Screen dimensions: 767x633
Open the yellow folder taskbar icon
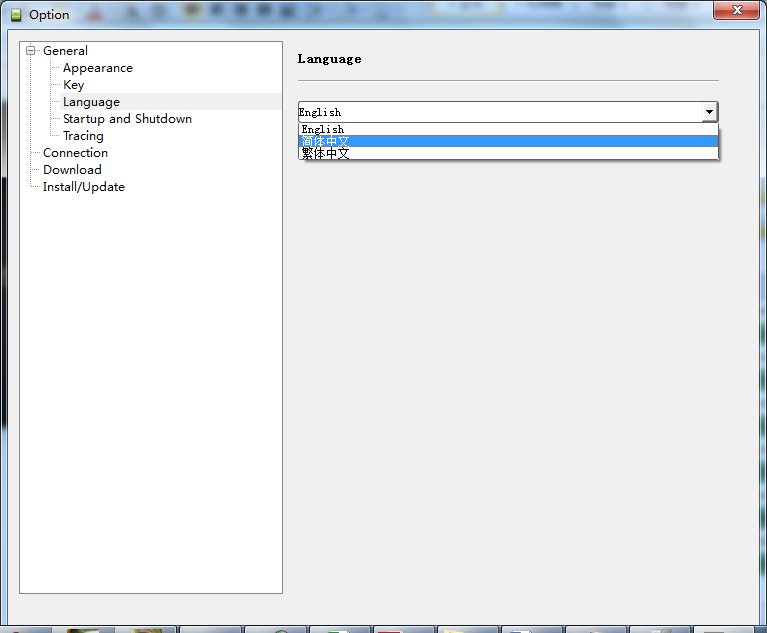[x=463, y=629]
